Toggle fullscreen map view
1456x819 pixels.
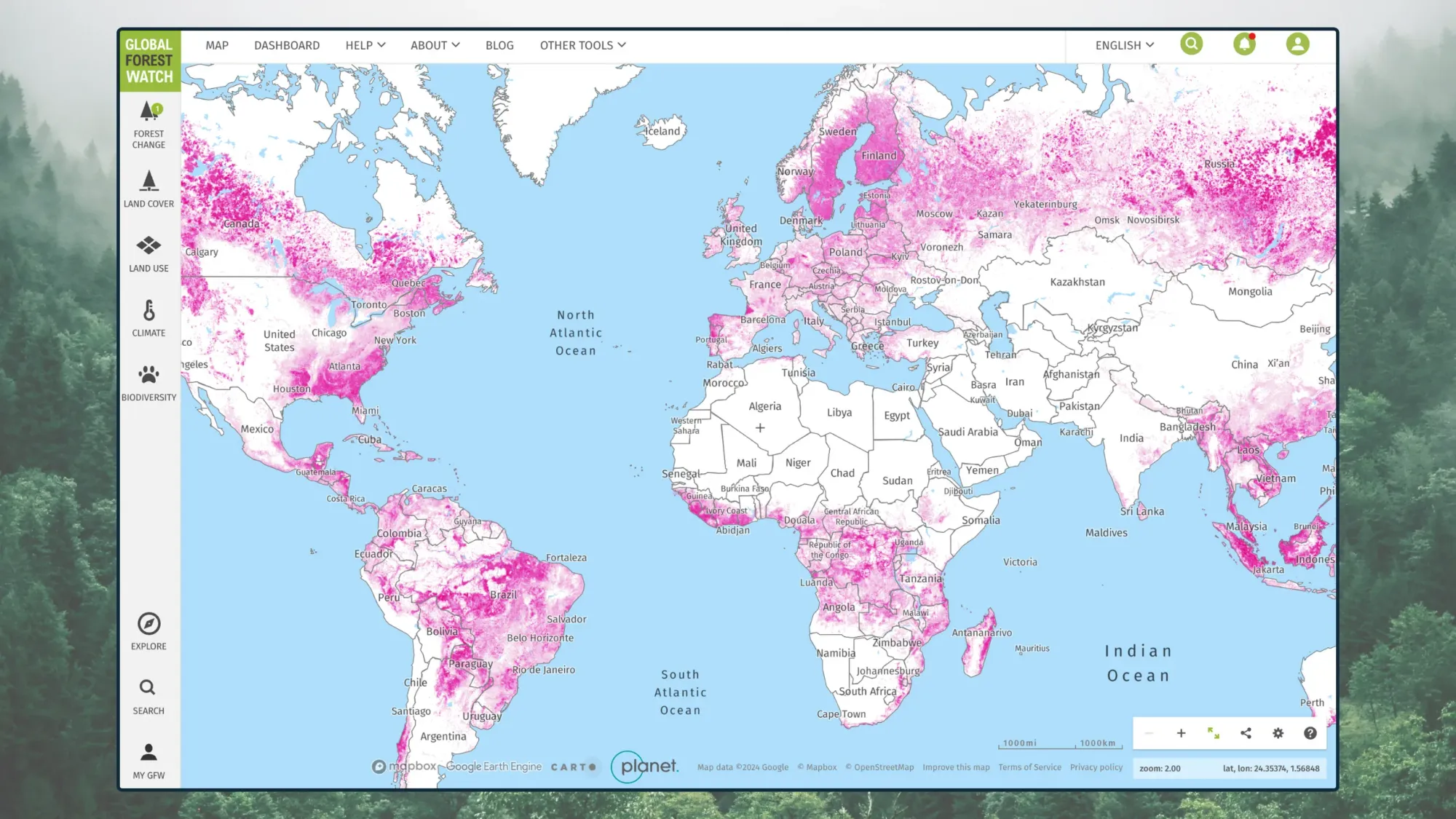1213,733
